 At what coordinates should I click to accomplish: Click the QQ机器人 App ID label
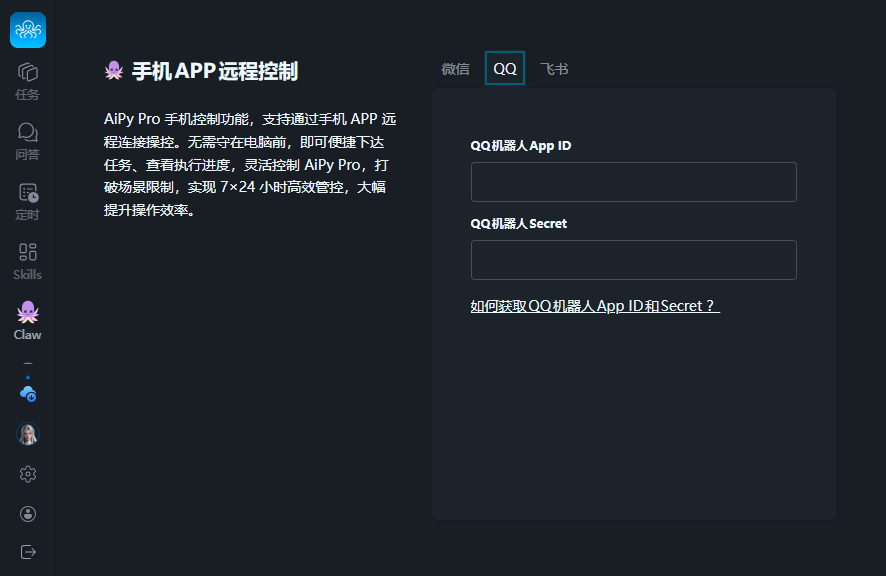tap(520, 146)
